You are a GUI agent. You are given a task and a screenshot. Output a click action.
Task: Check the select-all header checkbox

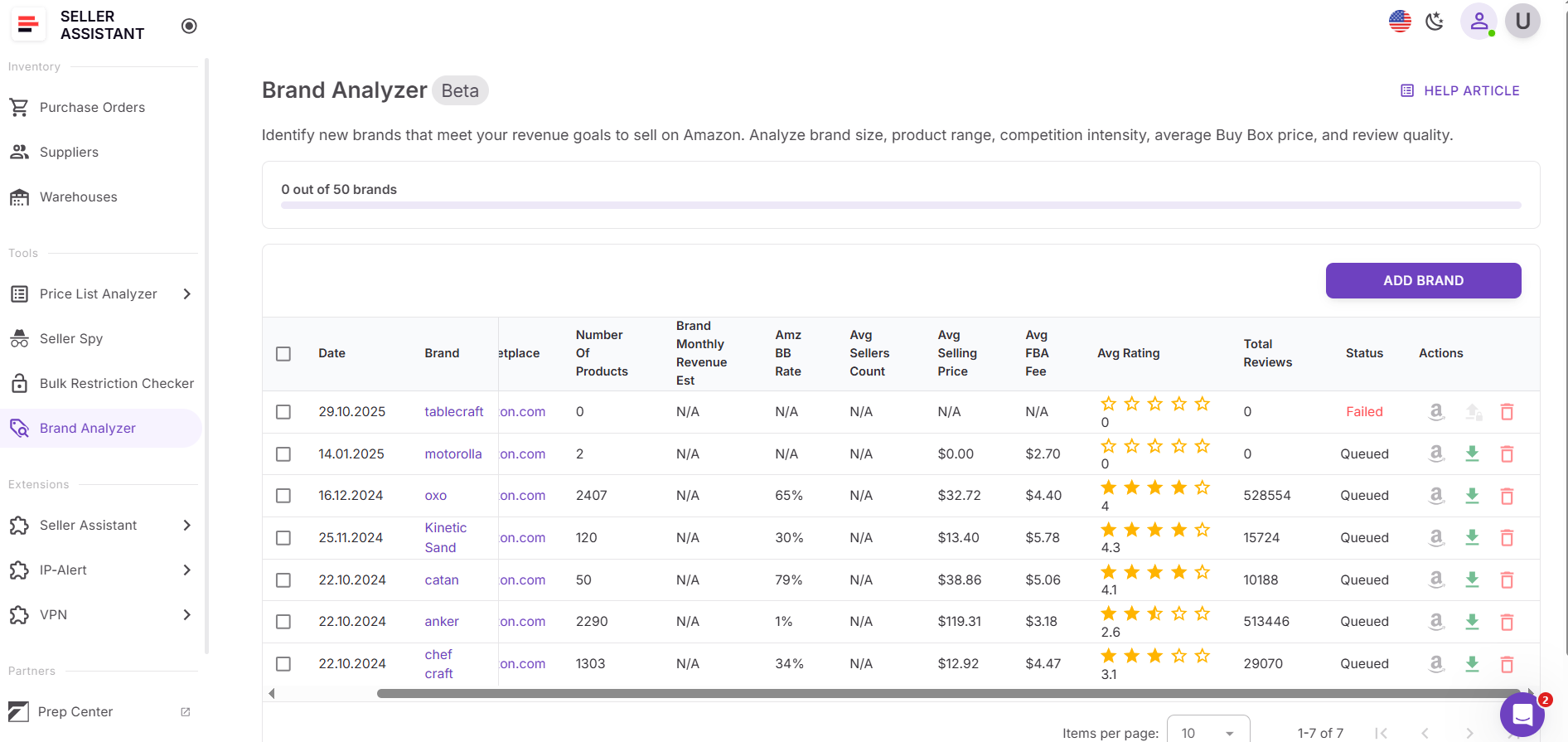tap(283, 354)
